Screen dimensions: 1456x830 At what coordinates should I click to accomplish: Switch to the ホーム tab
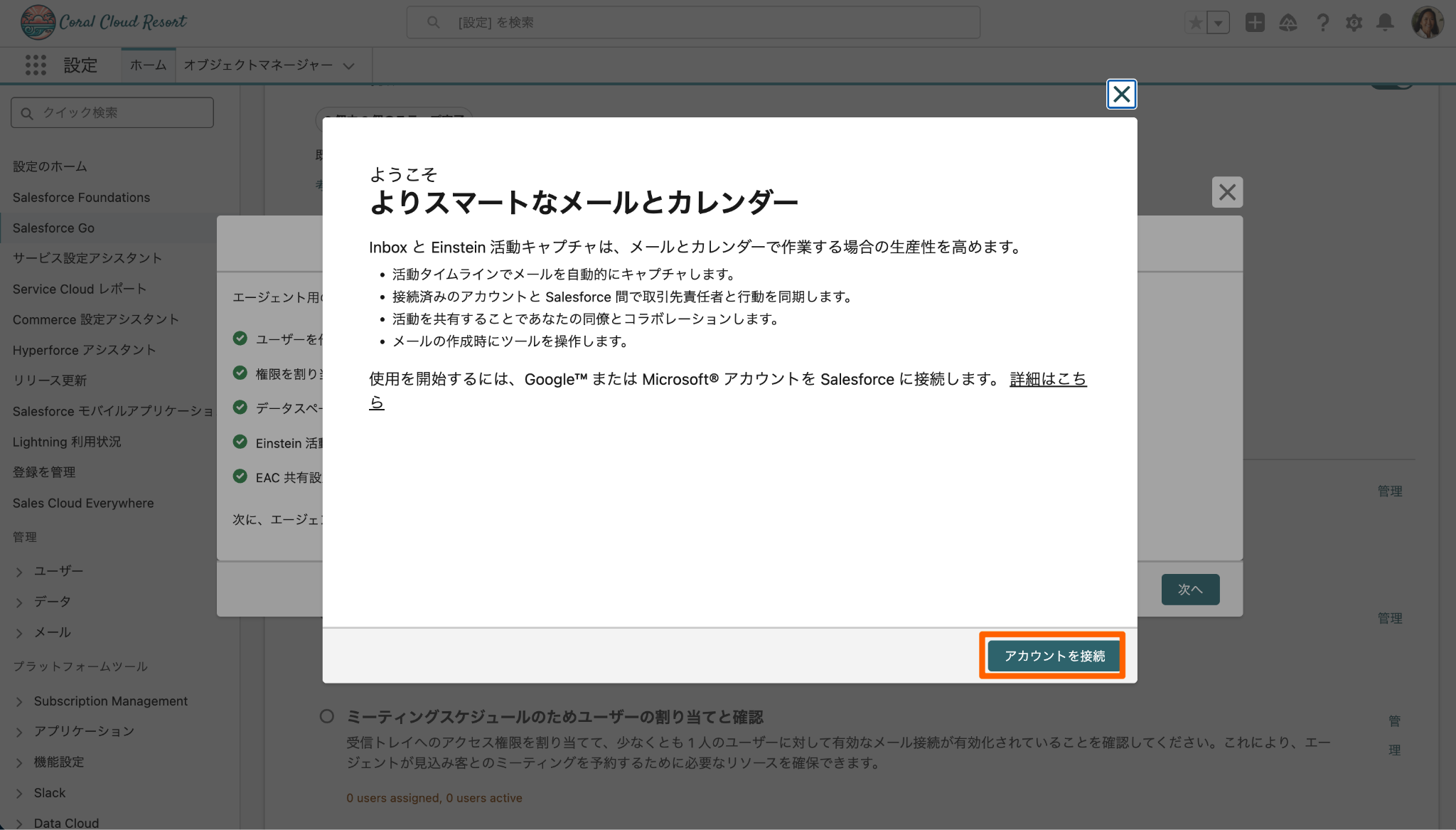[x=148, y=65]
